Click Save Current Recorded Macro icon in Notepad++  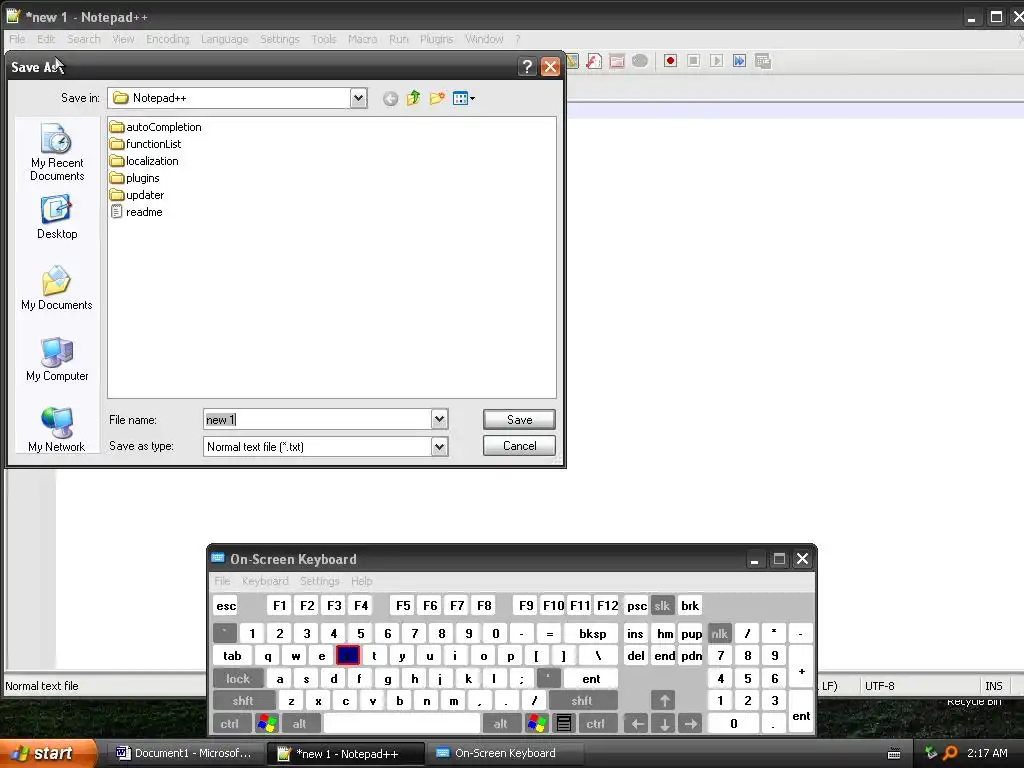tap(763, 61)
